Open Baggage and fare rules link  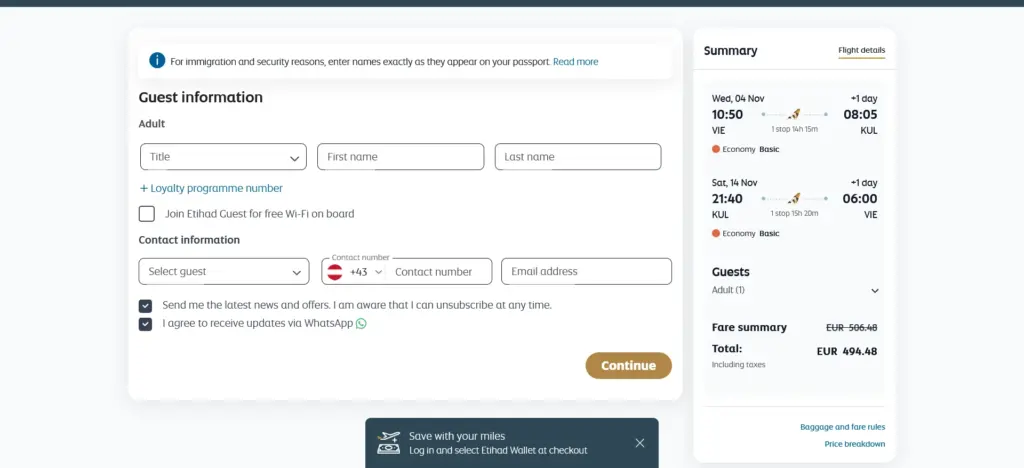(842, 427)
